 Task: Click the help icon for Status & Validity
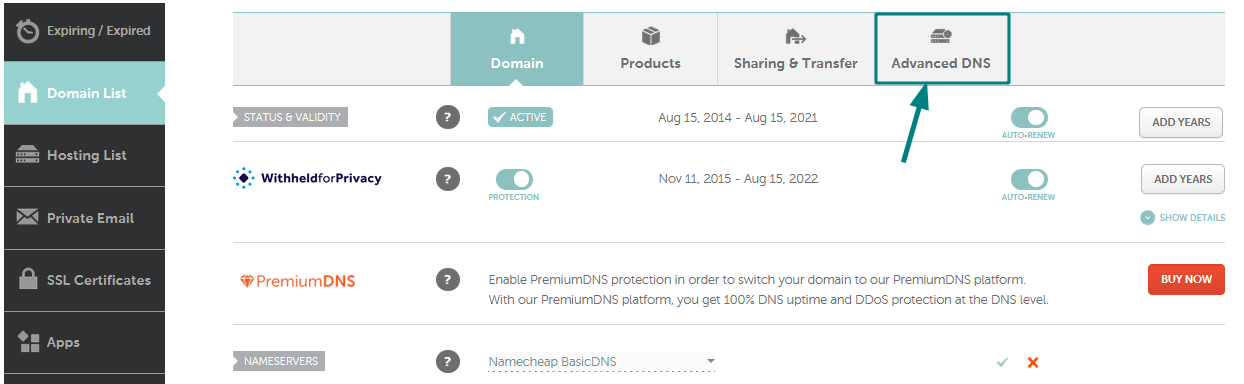pos(448,117)
